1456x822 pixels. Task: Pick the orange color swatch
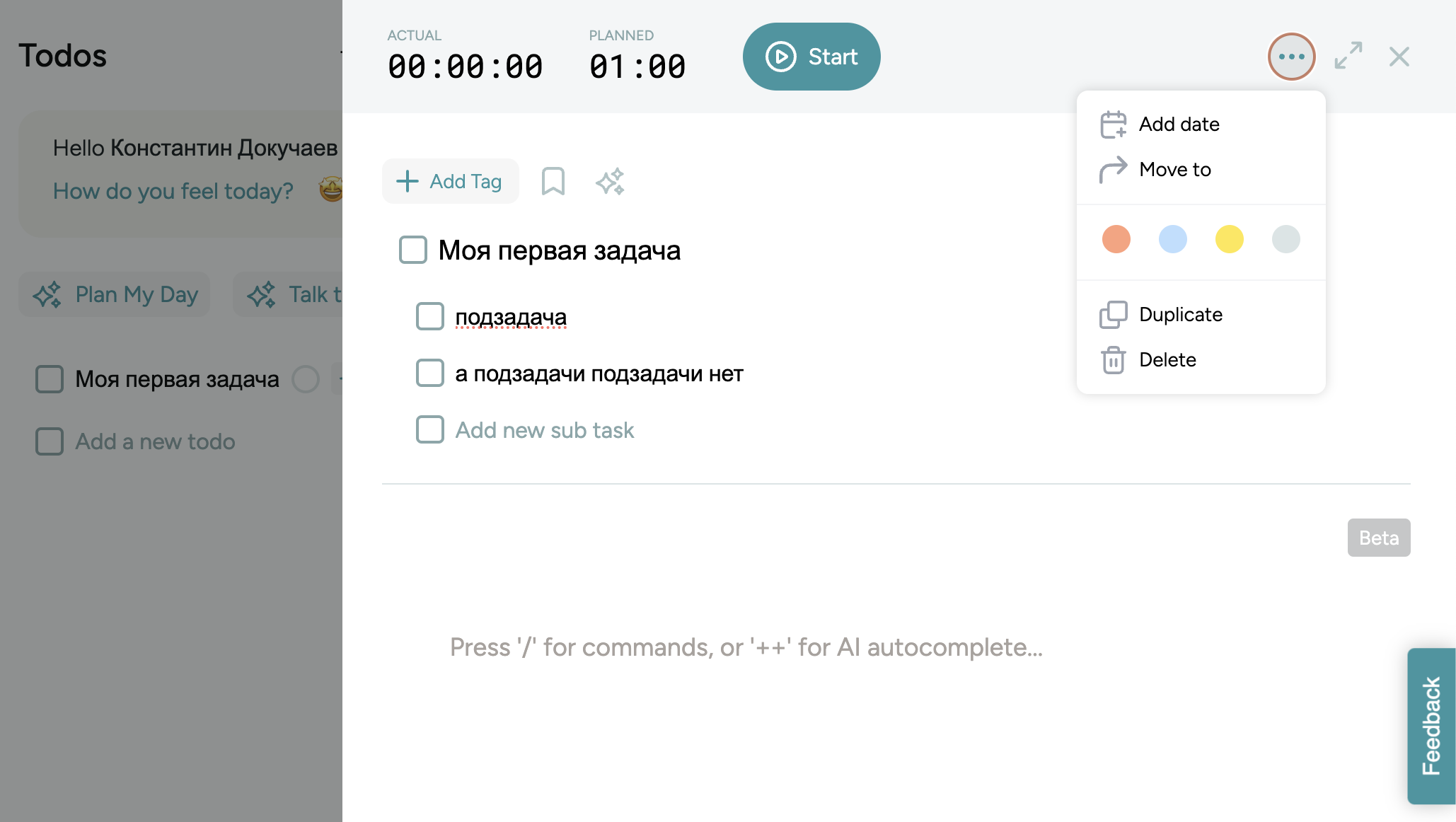[x=1116, y=239]
